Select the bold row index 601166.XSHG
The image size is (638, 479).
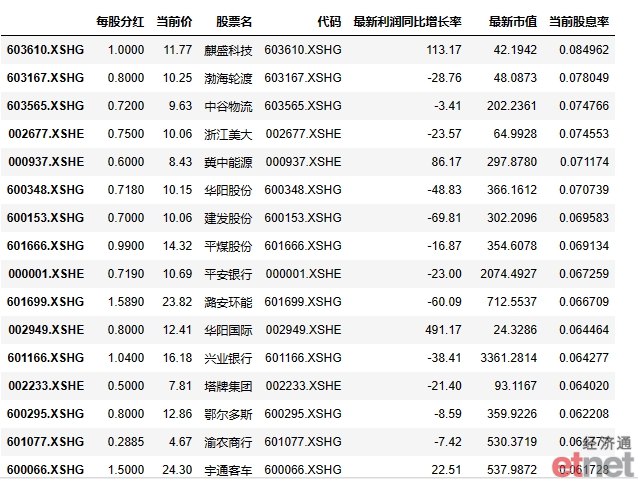click(x=46, y=358)
